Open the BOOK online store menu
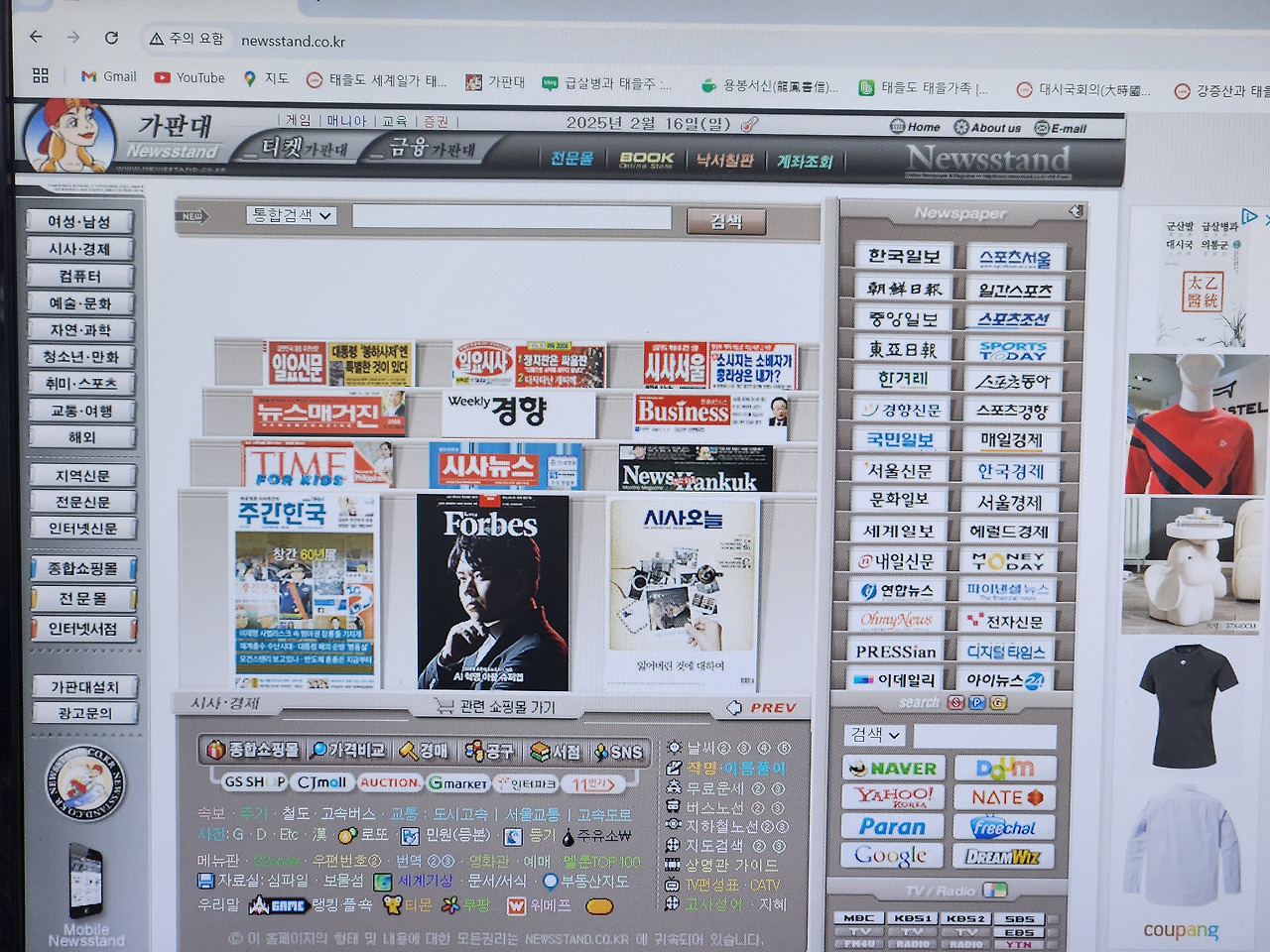The height and width of the screenshot is (952, 1270). pos(646,160)
